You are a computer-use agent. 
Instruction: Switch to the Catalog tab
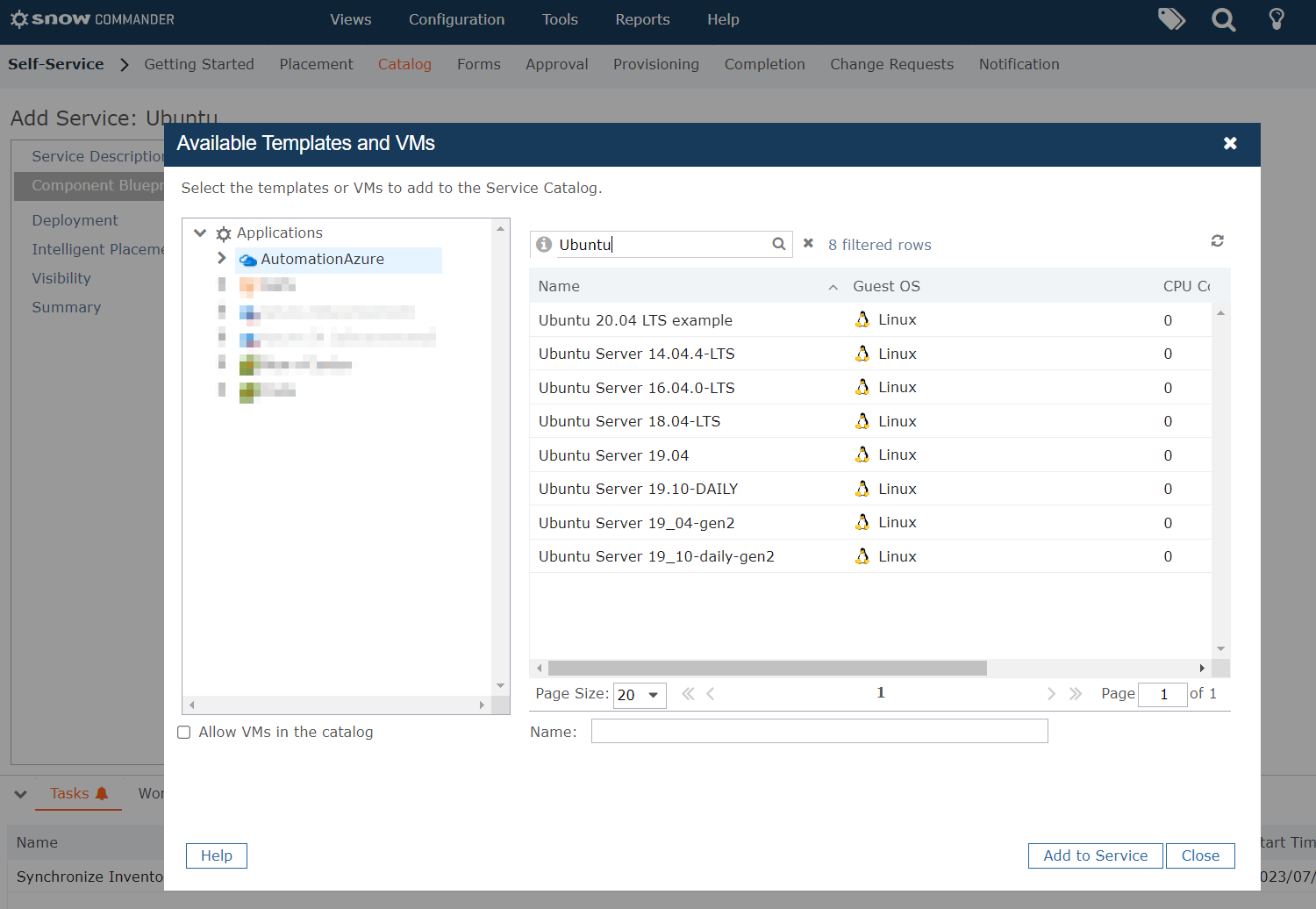pyautogui.click(x=404, y=64)
